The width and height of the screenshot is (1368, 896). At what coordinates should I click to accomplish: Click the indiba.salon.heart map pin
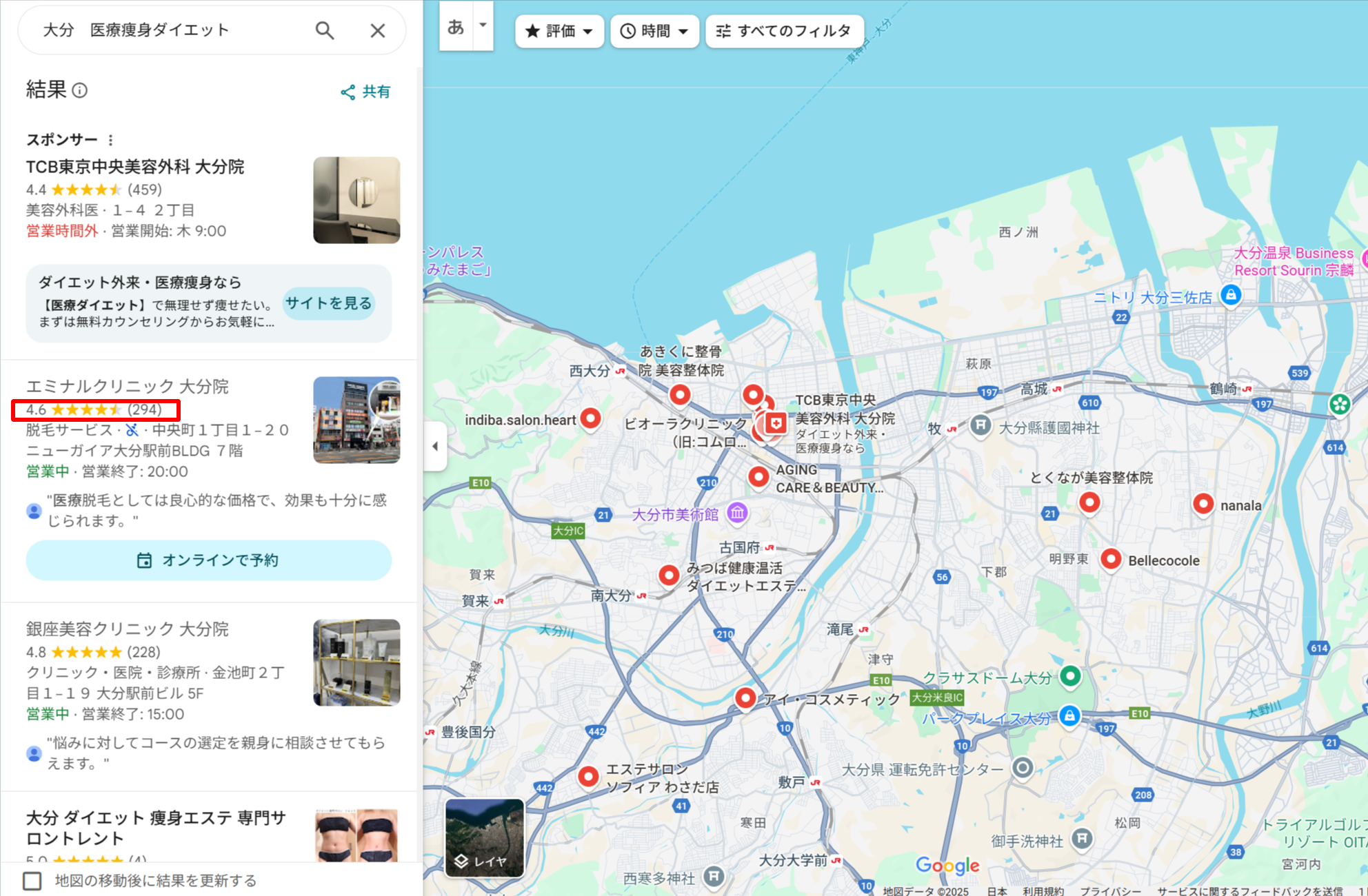(x=590, y=418)
